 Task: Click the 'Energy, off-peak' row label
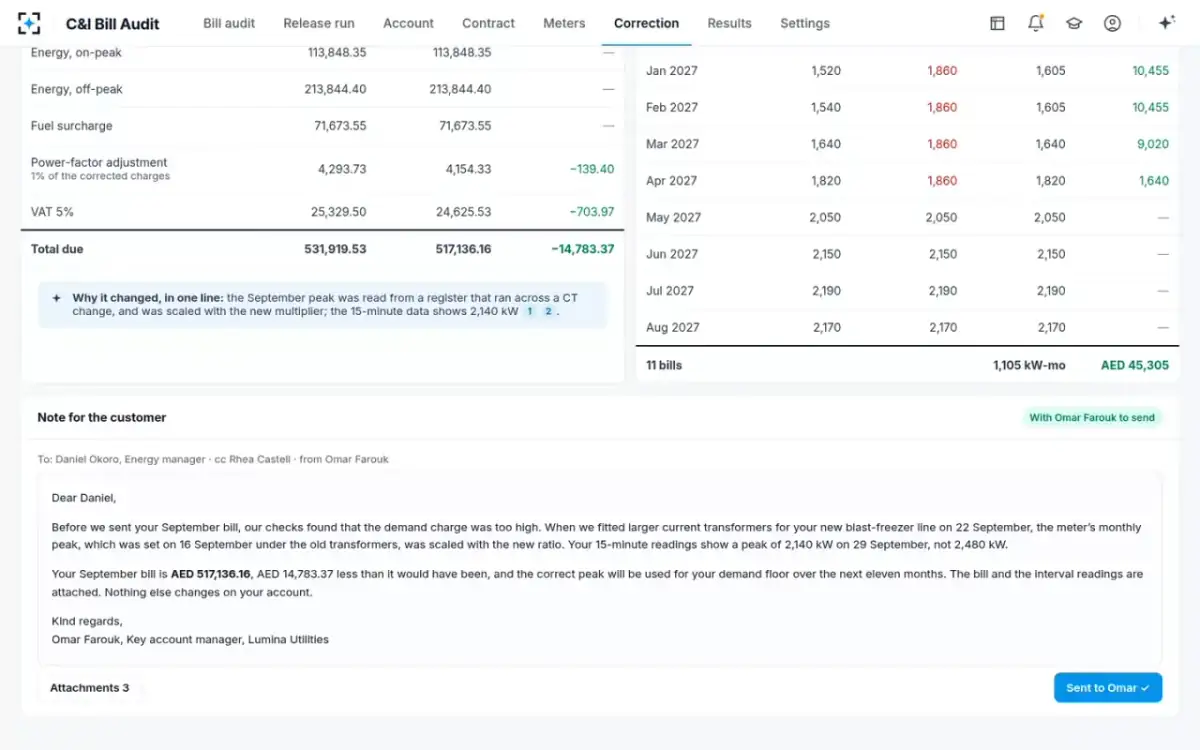pyautogui.click(x=77, y=89)
